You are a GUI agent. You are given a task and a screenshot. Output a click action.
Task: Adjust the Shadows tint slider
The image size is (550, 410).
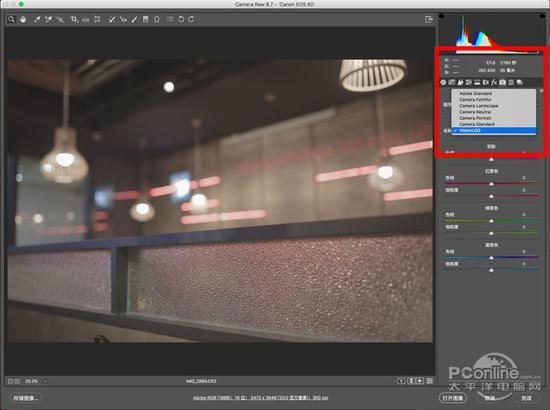[491, 159]
